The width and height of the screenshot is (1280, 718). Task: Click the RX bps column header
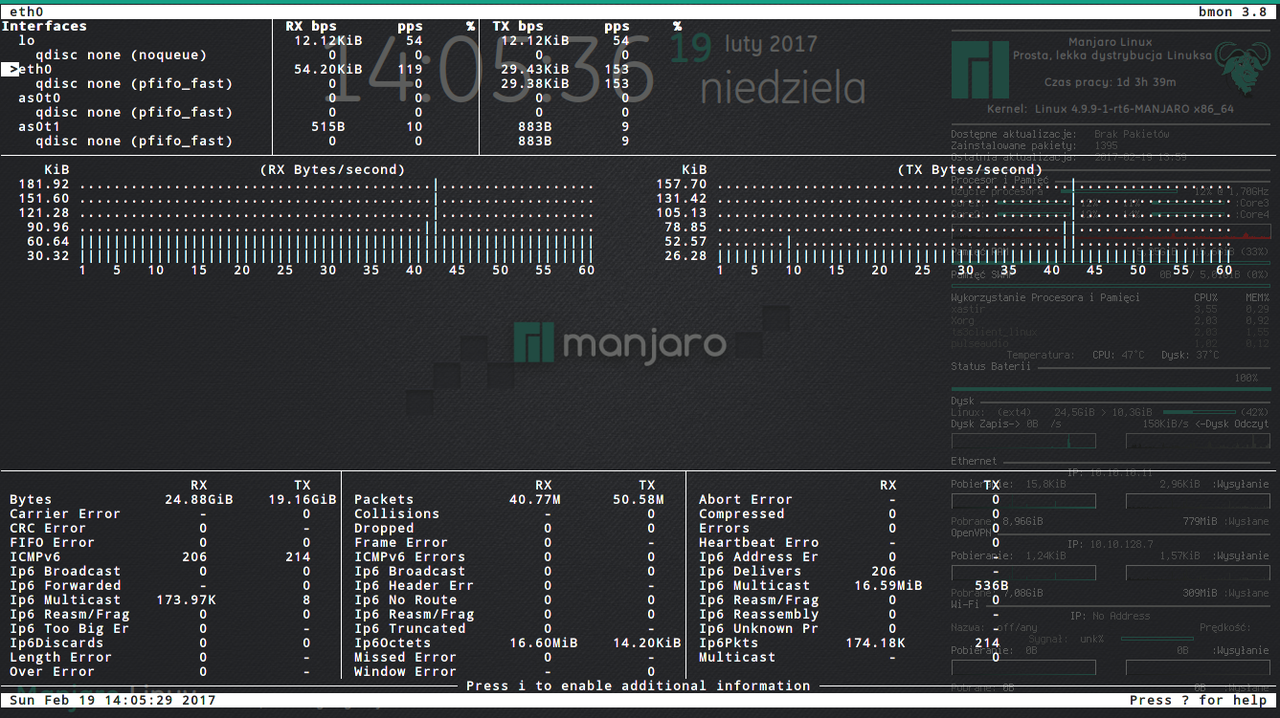[x=311, y=26]
